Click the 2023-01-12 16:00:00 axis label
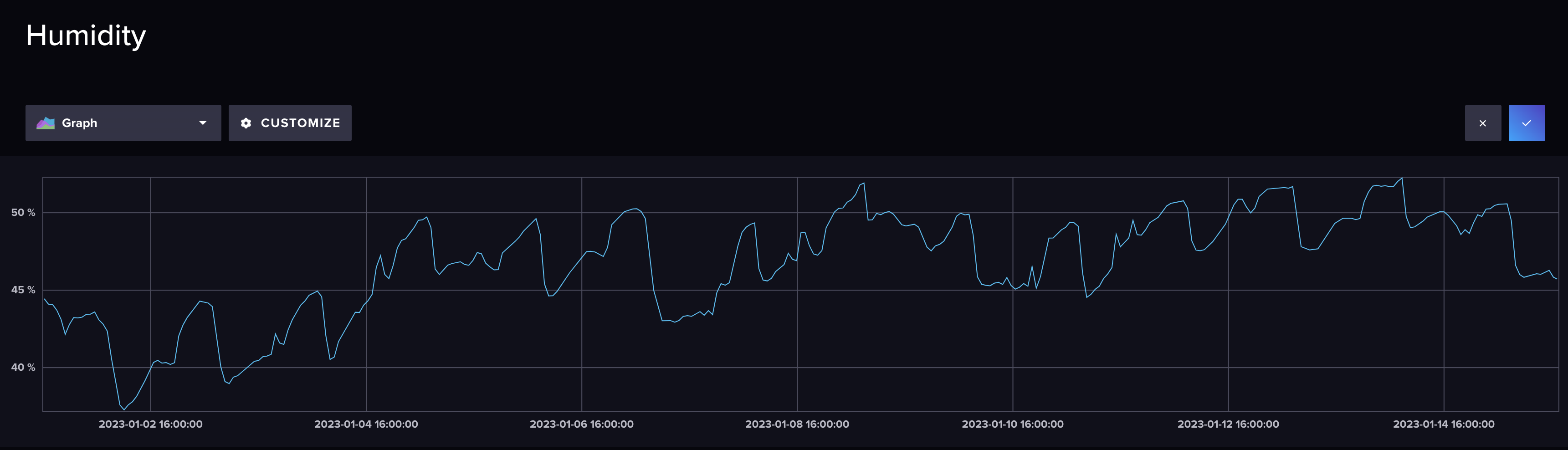 click(1228, 424)
